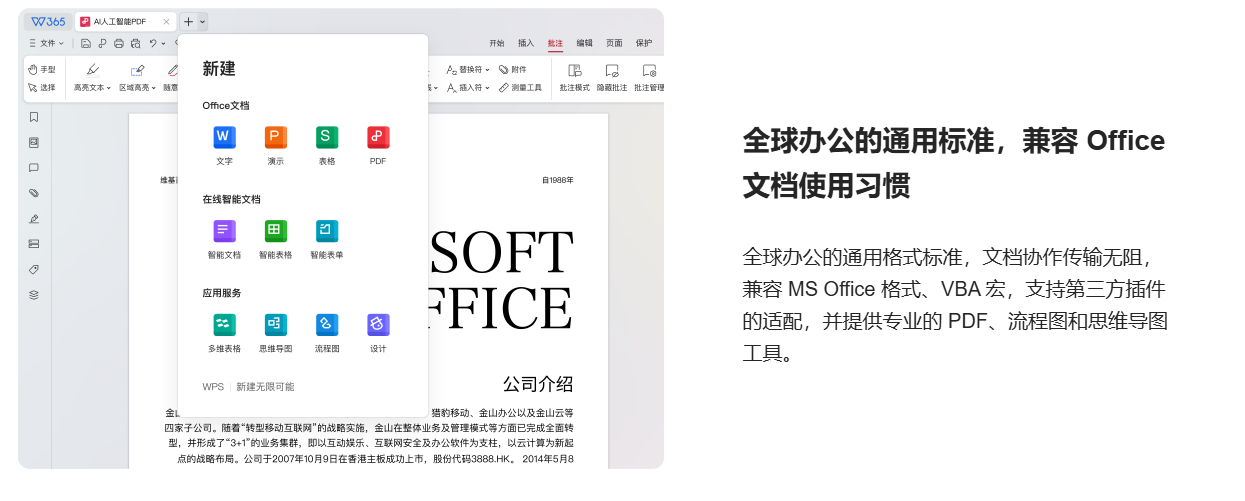Create a new PDF document
Image resolution: width=1245 pixels, height=501 pixels.
click(x=378, y=138)
